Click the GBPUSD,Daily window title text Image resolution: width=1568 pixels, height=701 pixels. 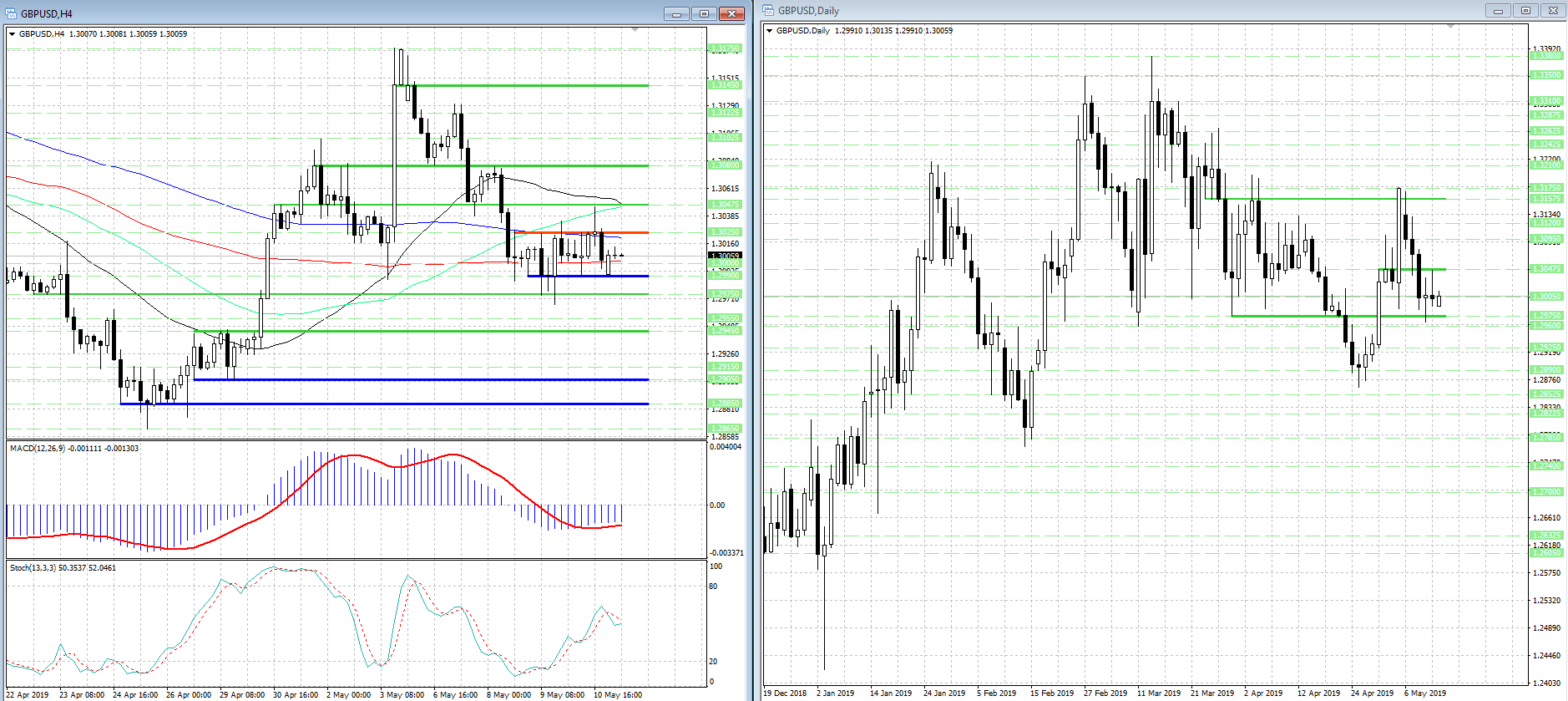[x=808, y=10]
